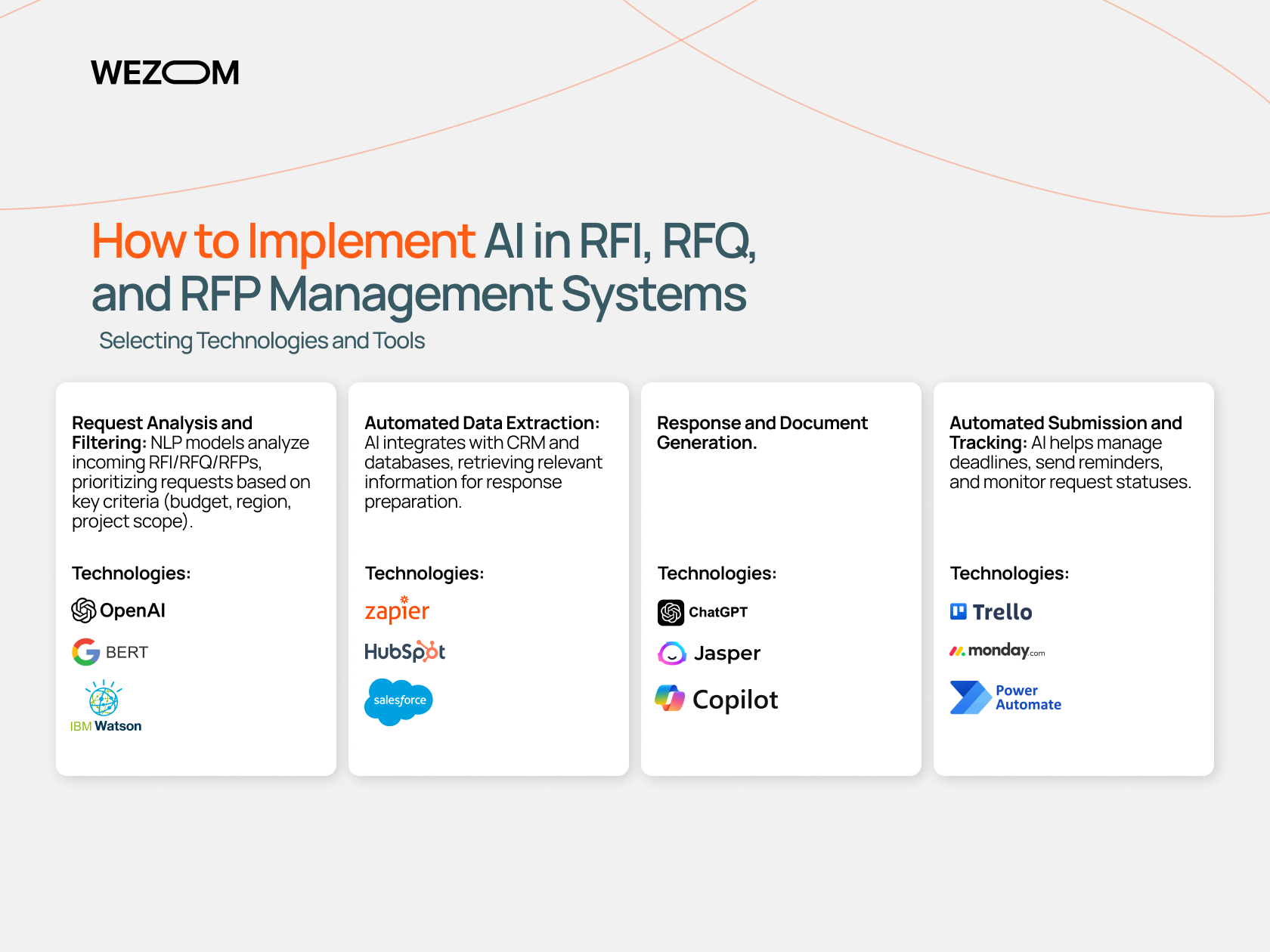Viewport: 1270px width, 952px height.
Task: Click the heading line 'and RFP Management Systems'
Action: 419,294
